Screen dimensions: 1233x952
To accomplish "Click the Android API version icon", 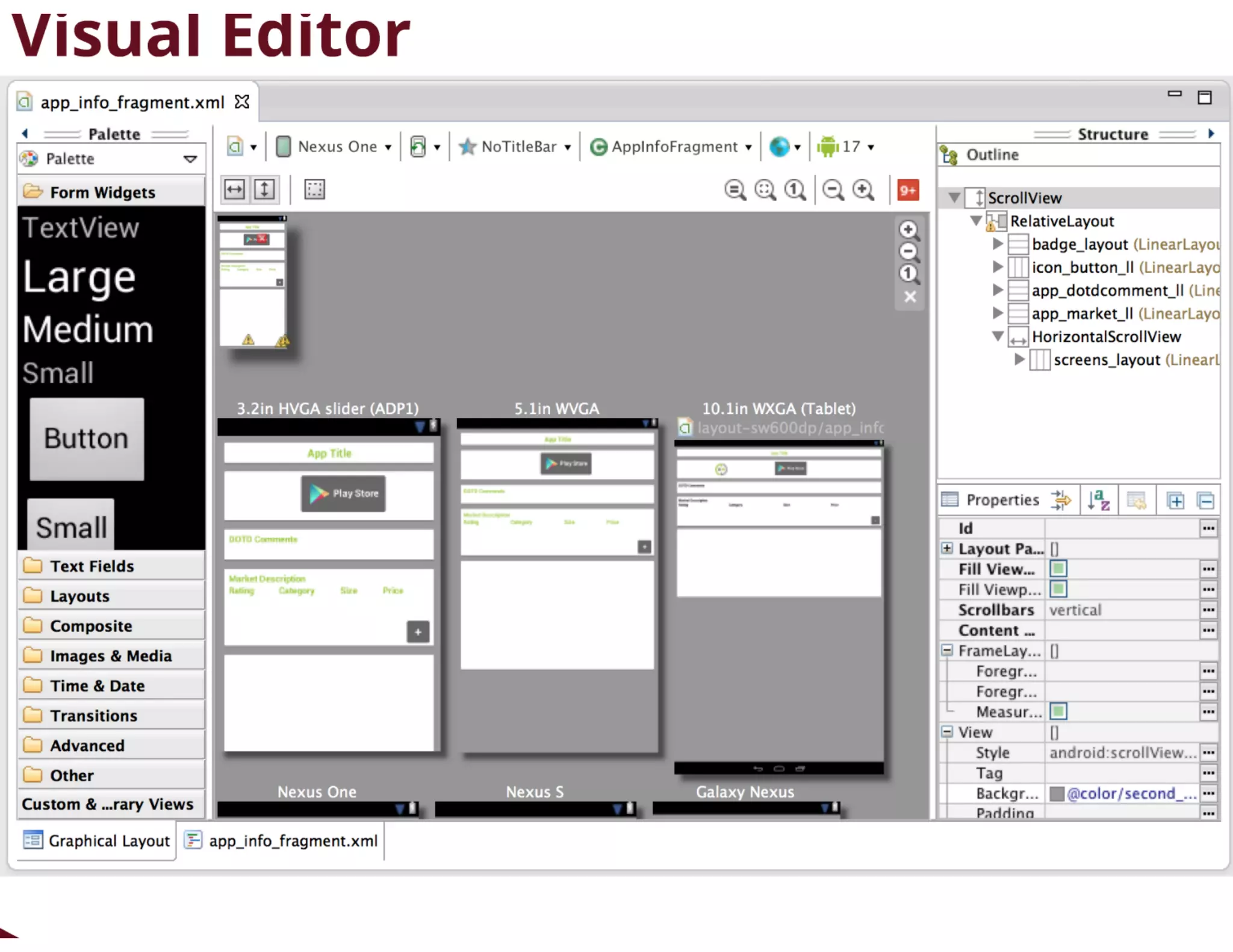I will pos(828,146).
